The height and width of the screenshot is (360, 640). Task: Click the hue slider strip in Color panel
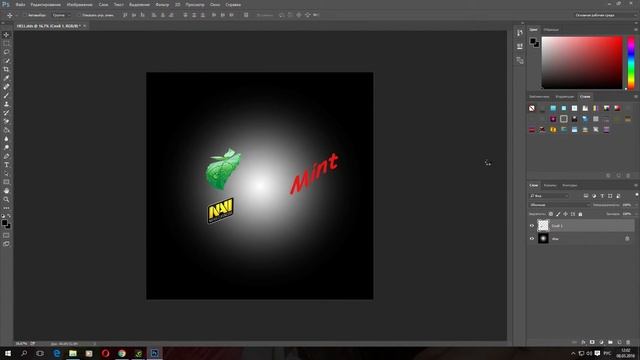[x=631, y=62]
